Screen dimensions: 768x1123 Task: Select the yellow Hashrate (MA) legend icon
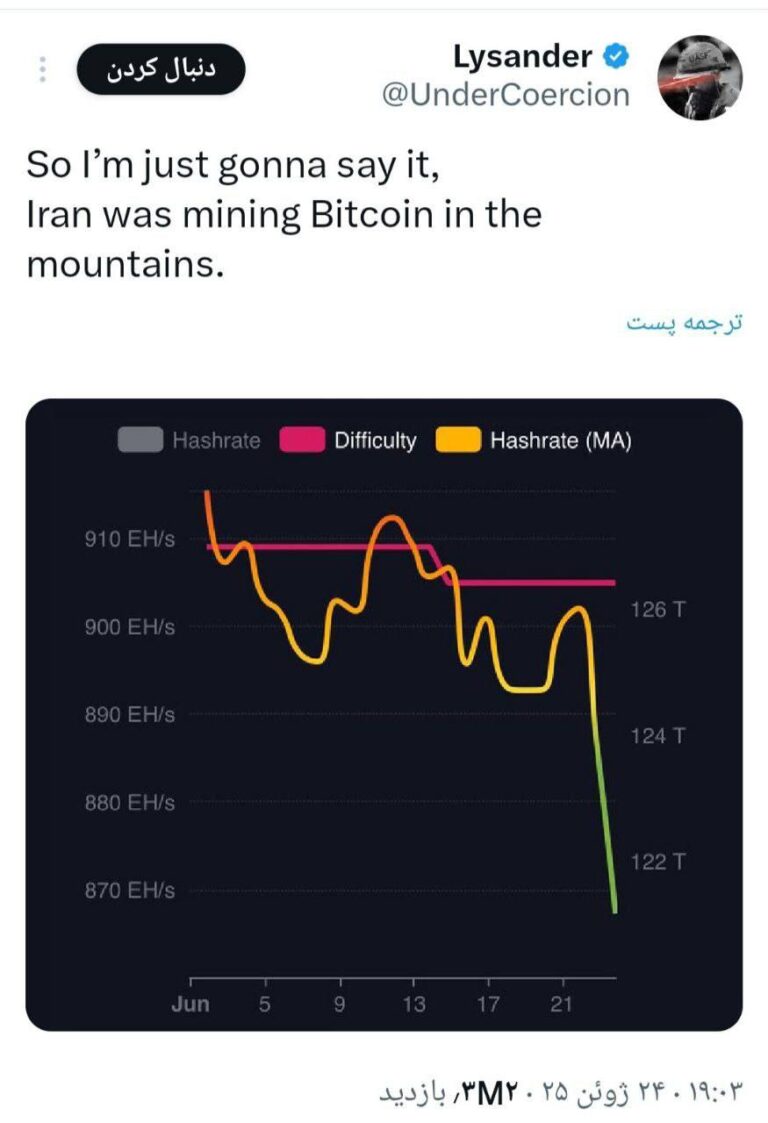pos(458,440)
